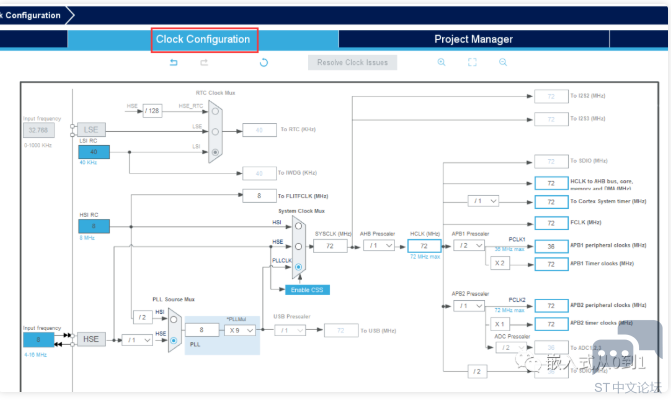Fit the clock diagram to the view
This screenshot has width=671, height=403.
point(472,62)
